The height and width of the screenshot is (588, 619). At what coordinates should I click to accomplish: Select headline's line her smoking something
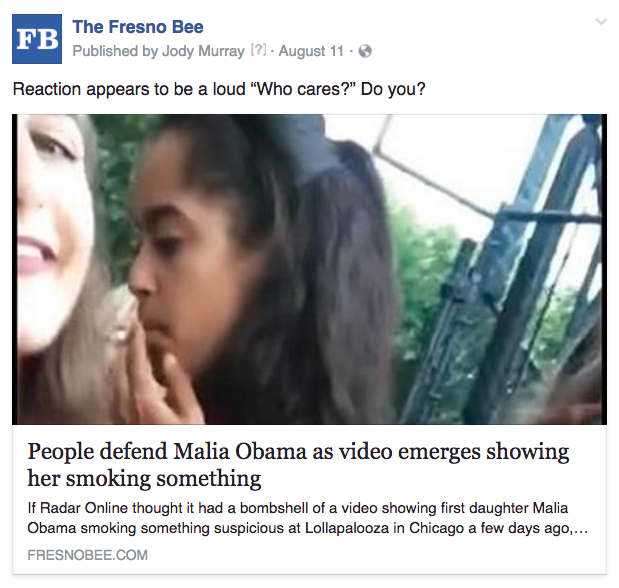144,478
